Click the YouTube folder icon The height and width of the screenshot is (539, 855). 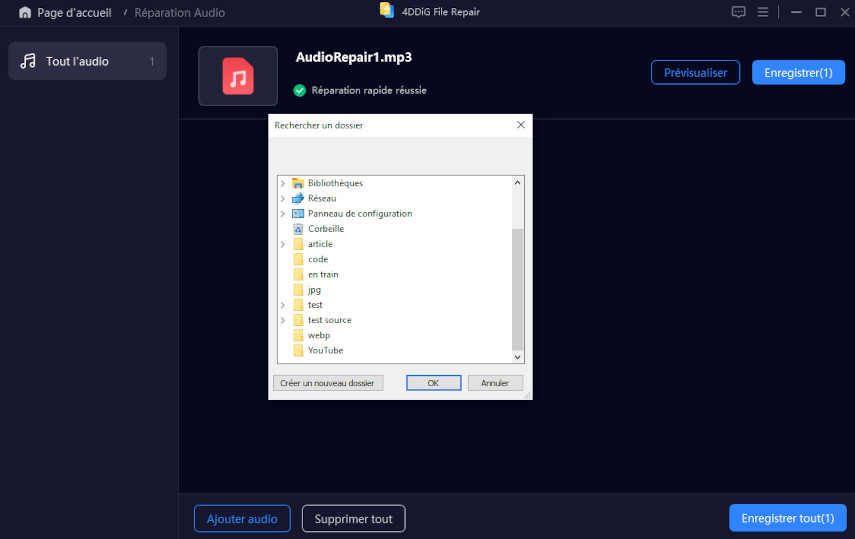pyautogui.click(x=298, y=351)
